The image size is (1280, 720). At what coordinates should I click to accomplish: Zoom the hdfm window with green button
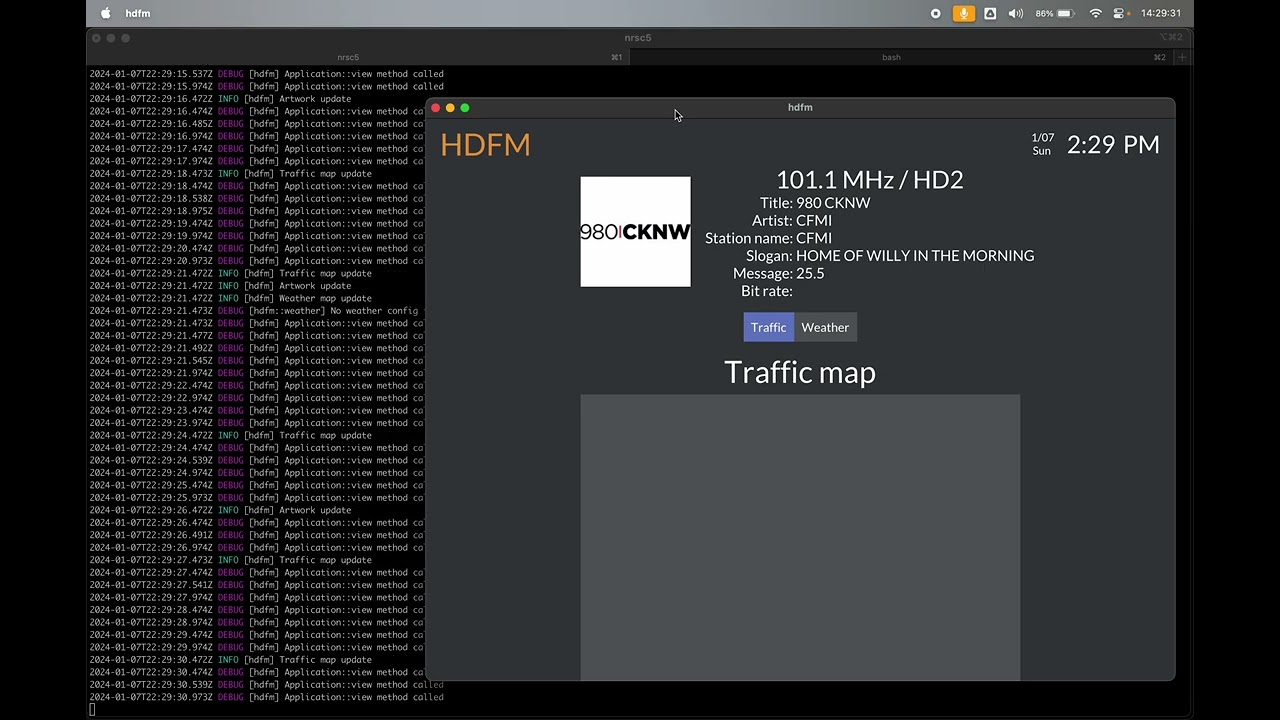[465, 108]
